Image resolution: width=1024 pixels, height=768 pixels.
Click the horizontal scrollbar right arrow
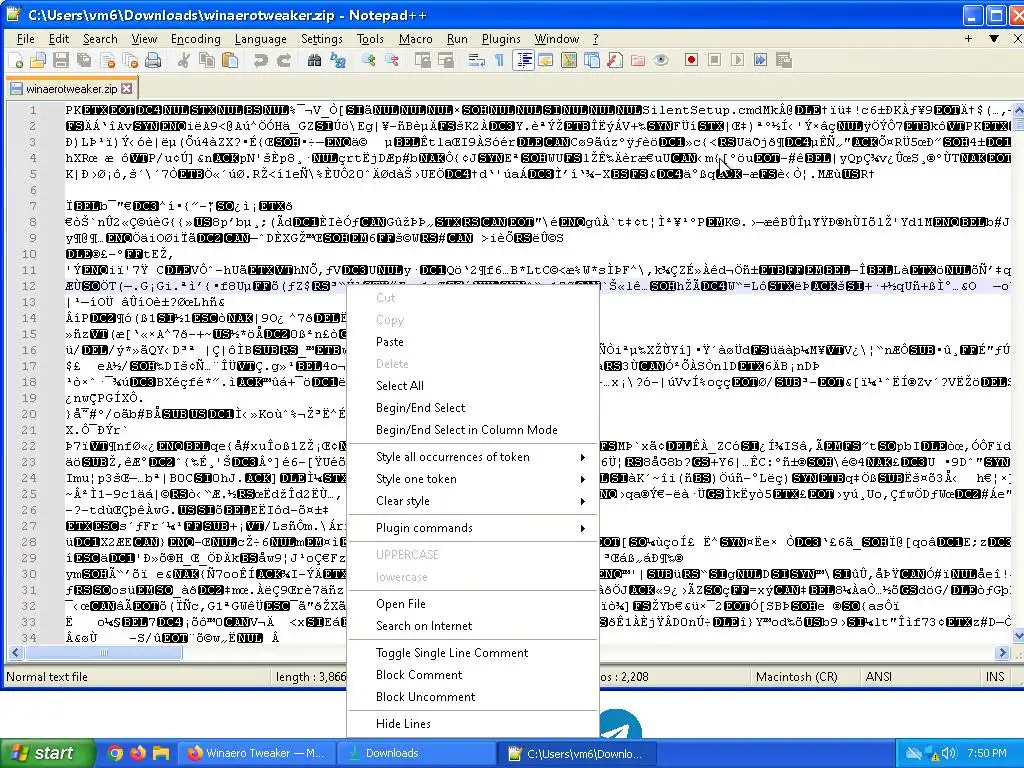[1002, 652]
